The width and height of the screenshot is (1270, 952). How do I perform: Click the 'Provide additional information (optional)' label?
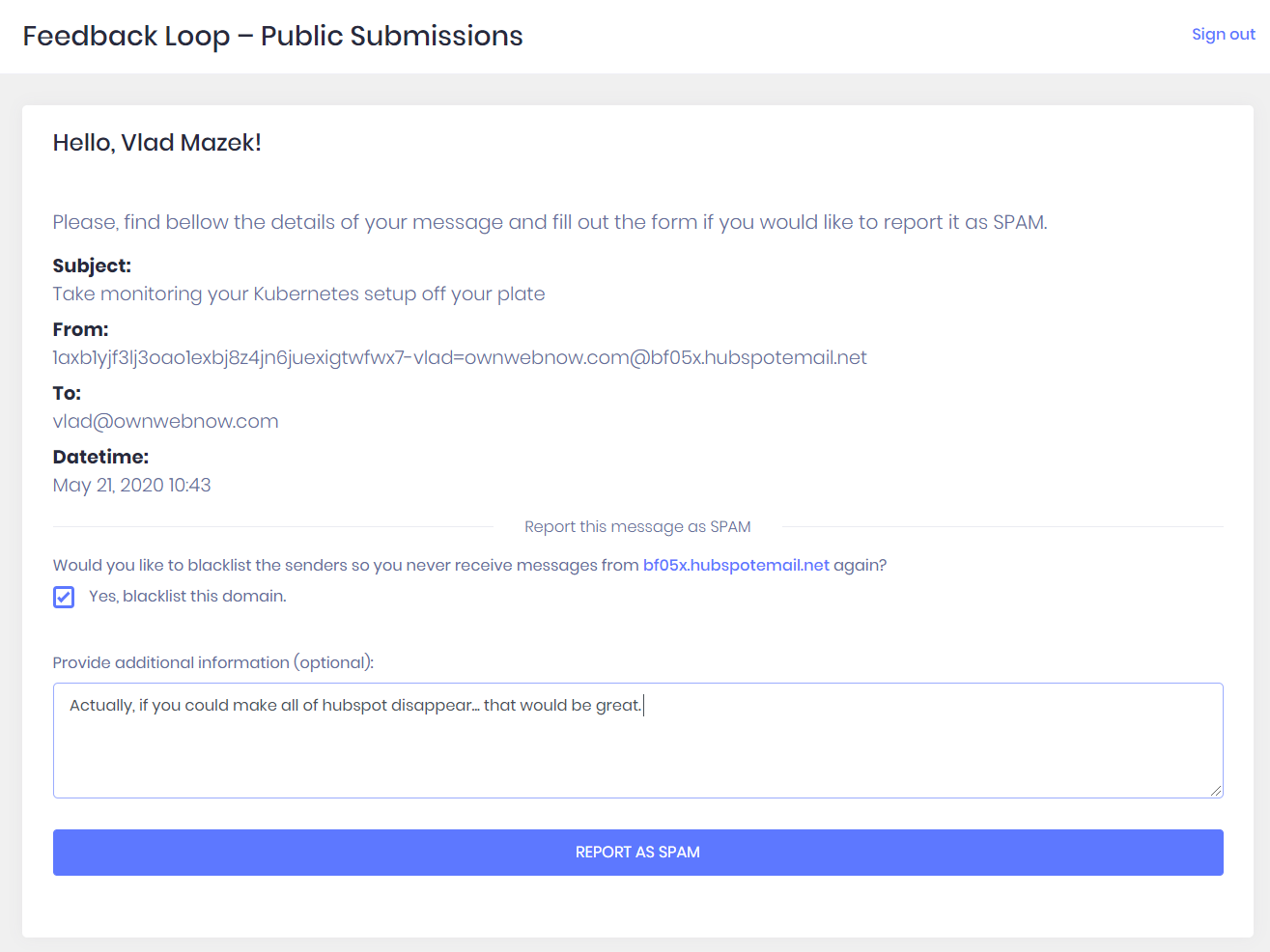[212, 662]
